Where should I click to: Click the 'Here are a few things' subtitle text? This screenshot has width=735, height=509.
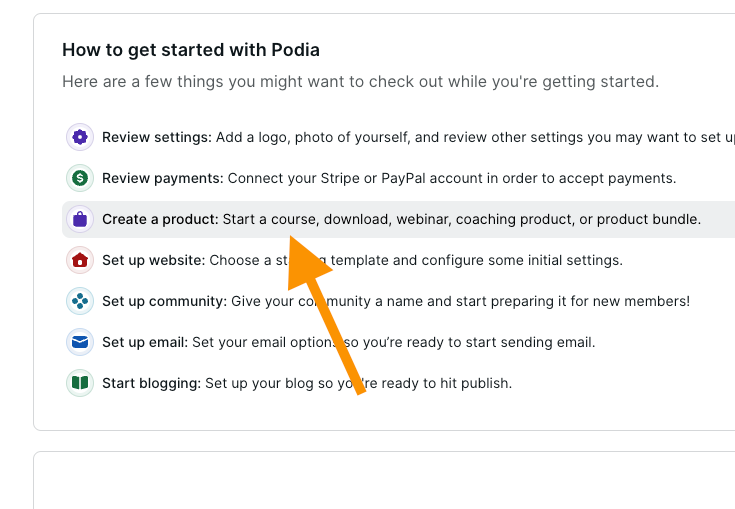click(360, 82)
